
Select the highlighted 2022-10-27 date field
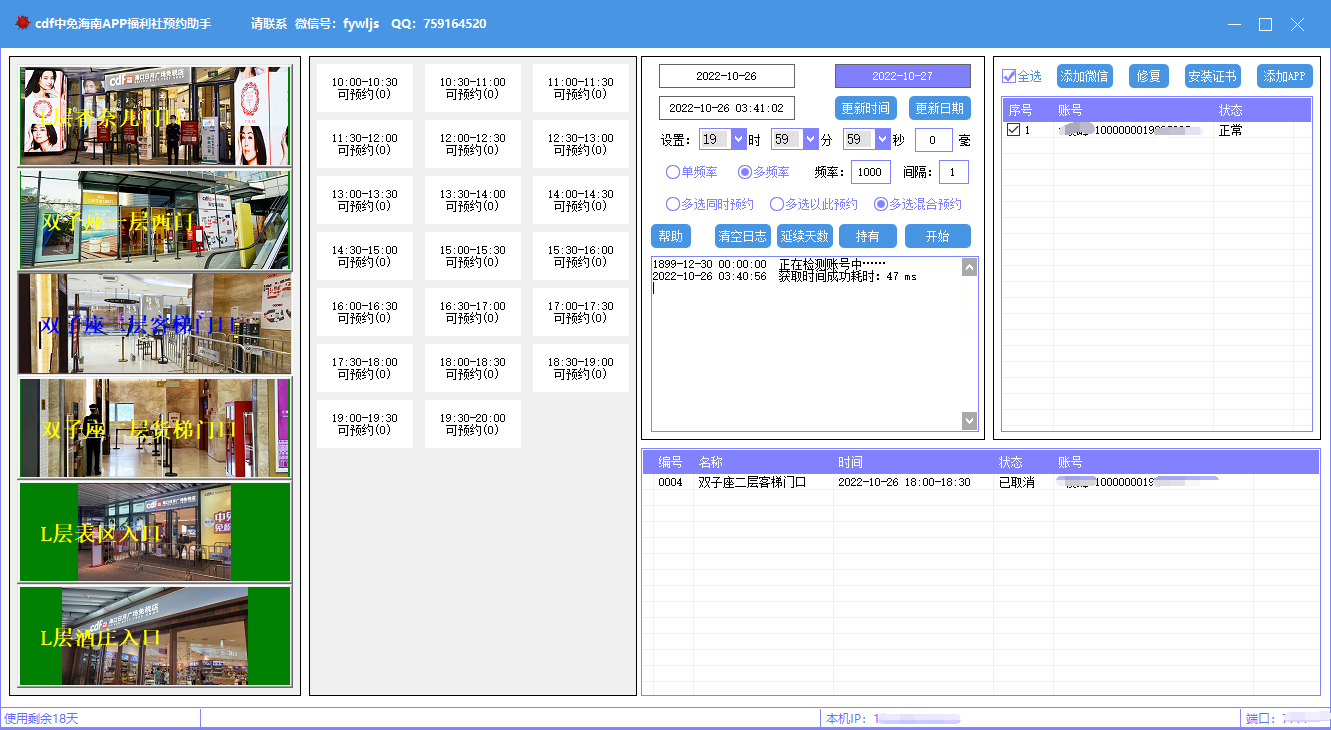point(903,76)
